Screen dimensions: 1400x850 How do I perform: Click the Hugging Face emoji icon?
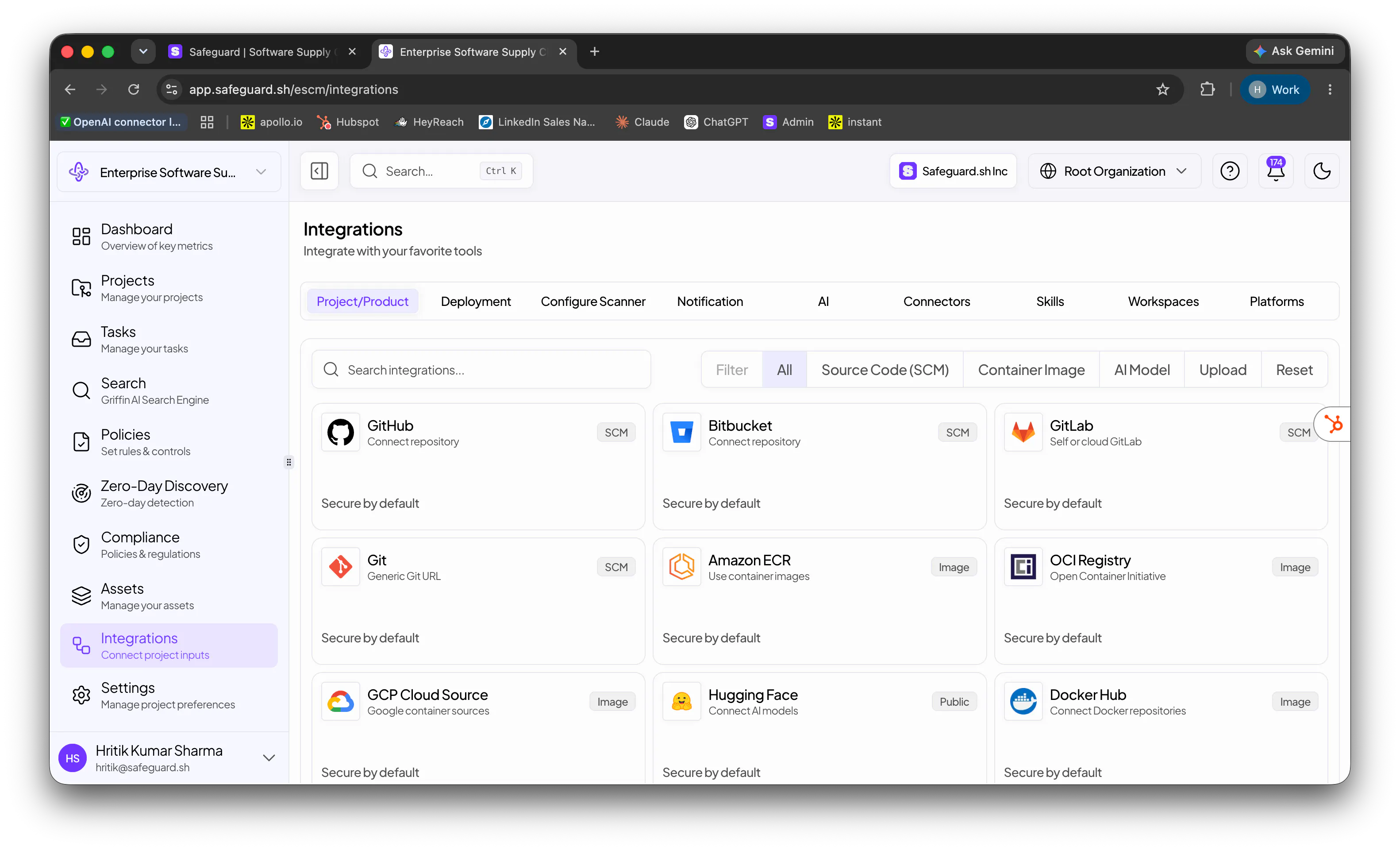click(x=681, y=702)
